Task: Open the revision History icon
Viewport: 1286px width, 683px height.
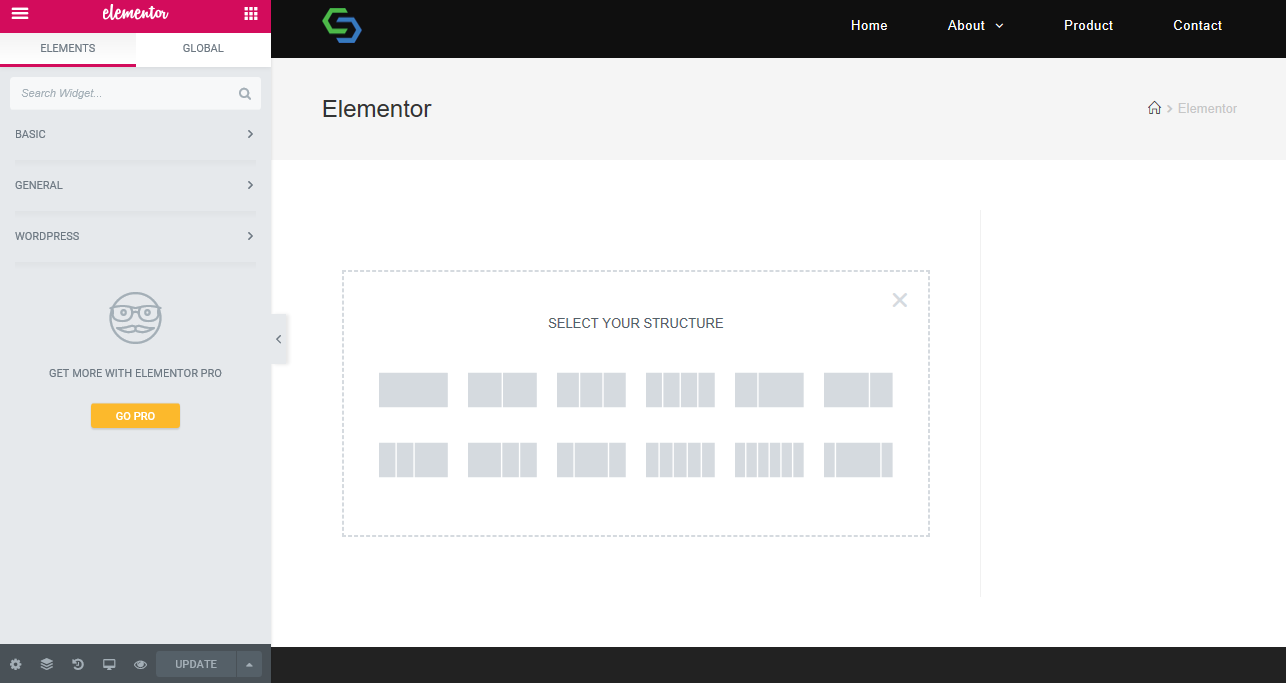Action: click(x=77, y=663)
